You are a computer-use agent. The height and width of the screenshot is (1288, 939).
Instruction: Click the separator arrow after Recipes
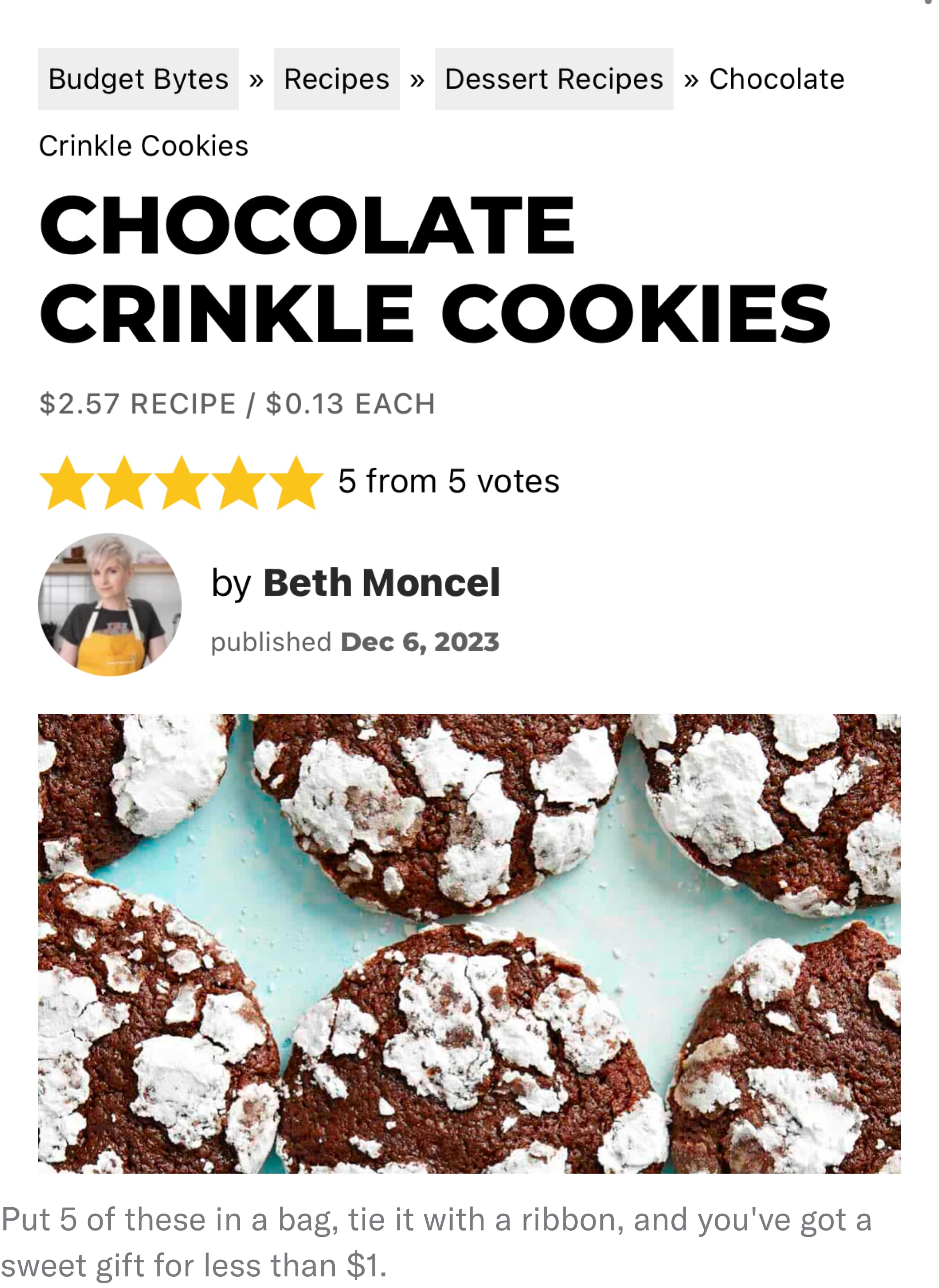pyautogui.click(x=417, y=80)
